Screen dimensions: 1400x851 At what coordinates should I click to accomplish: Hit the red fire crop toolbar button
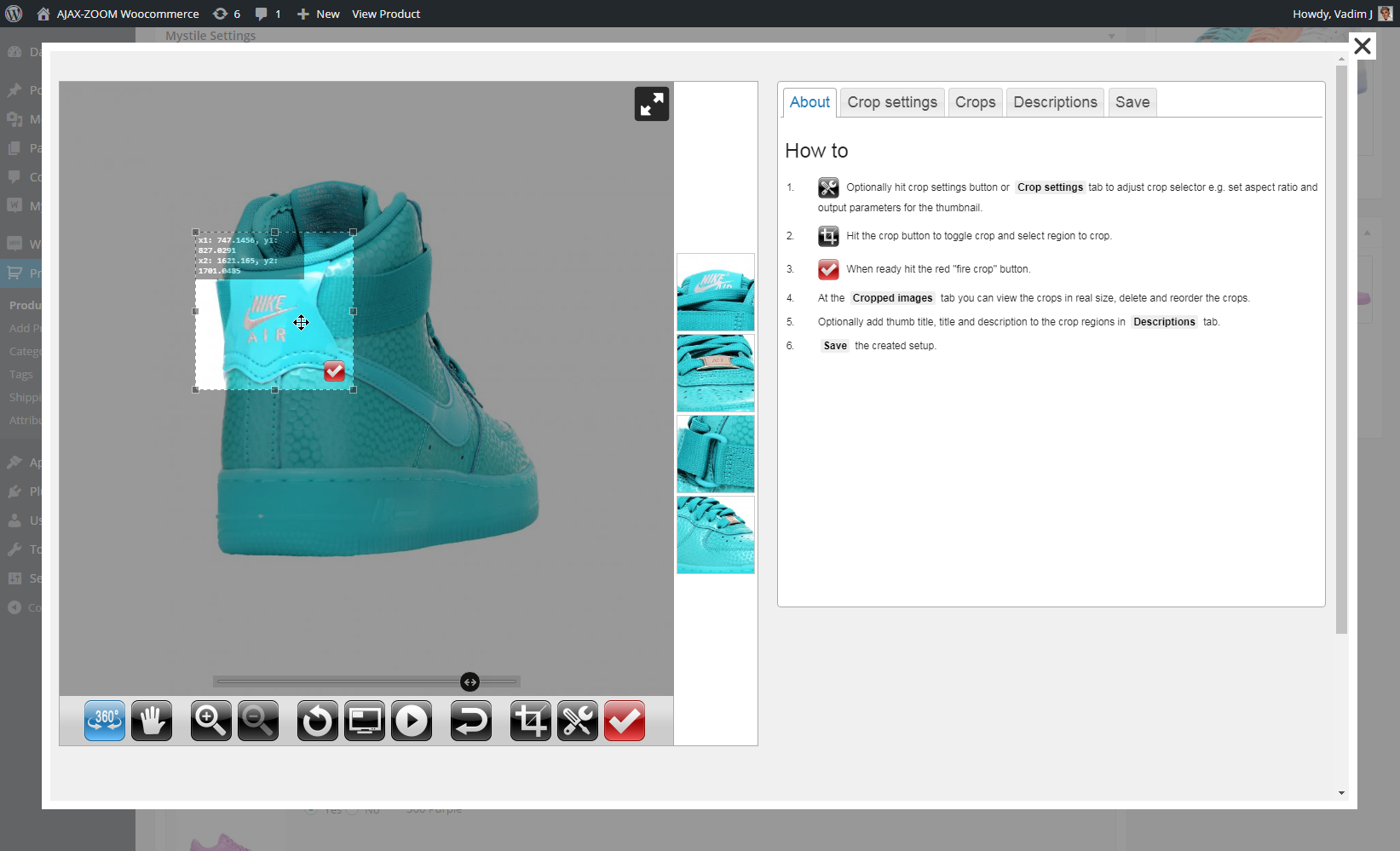625,721
